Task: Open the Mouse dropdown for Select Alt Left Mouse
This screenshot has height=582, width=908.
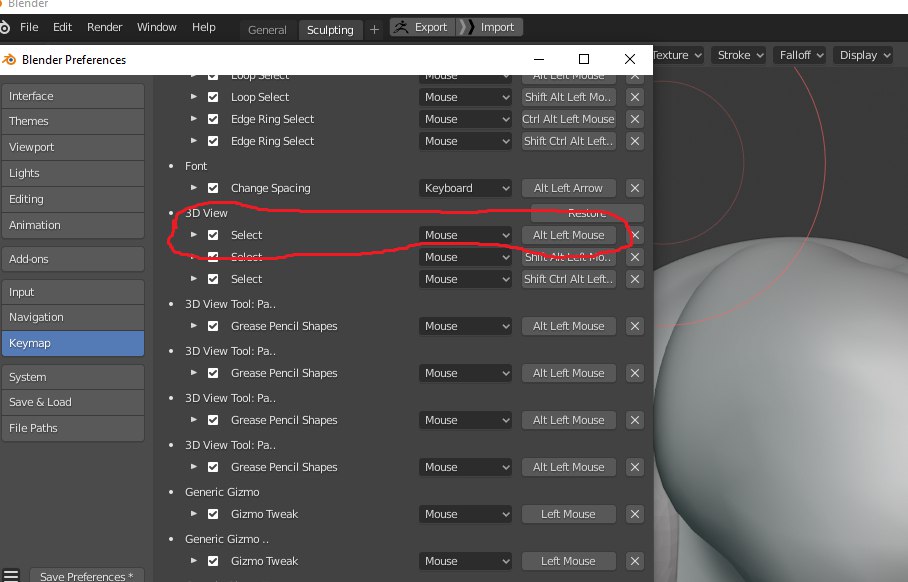Action: (466, 235)
